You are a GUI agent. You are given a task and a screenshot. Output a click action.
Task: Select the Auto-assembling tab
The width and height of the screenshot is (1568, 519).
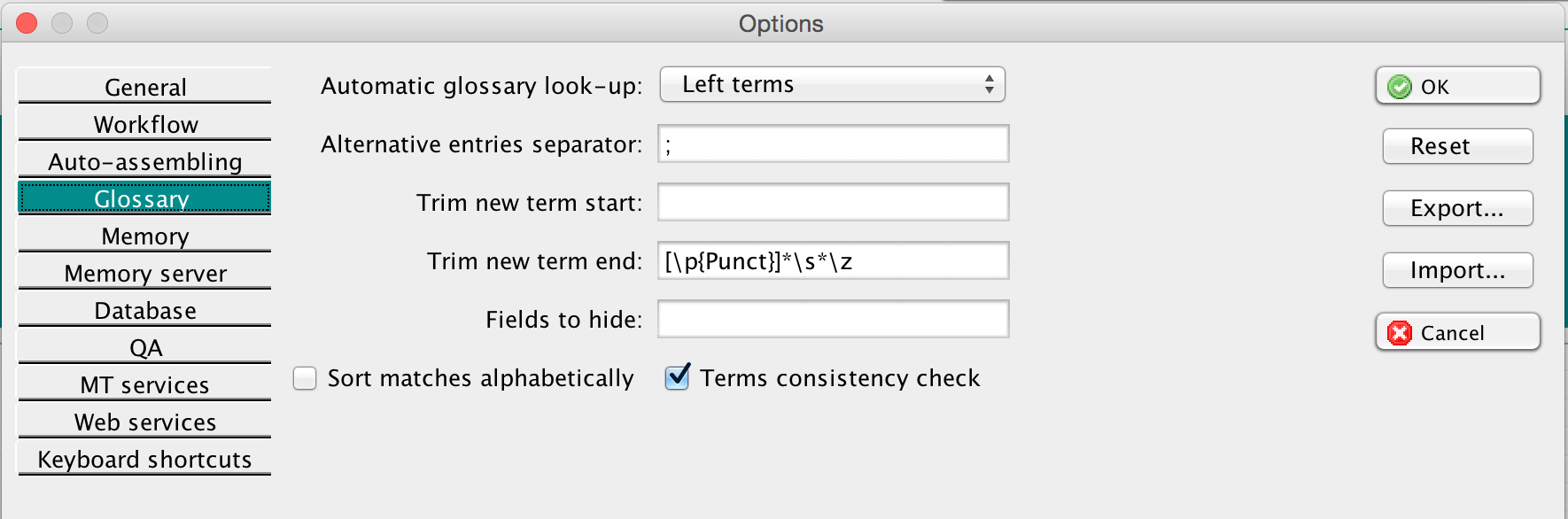pyautogui.click(x=145, y=162)
